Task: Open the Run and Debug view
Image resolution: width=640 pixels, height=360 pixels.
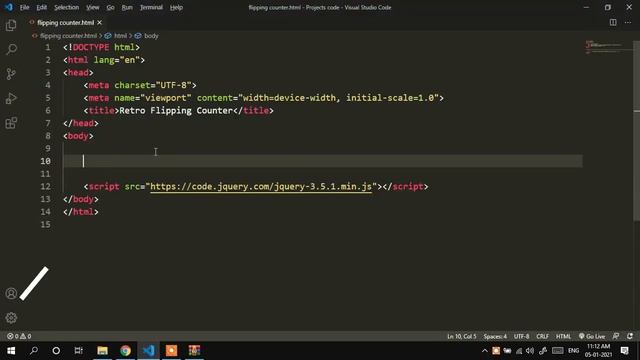Action: [11, 98]
